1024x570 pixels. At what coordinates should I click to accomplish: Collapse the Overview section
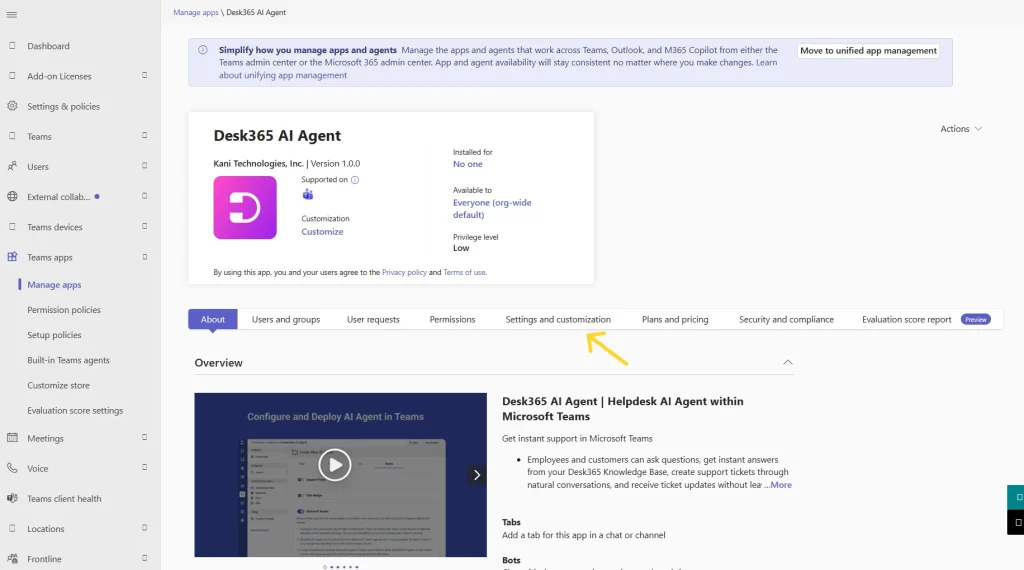coord(788,362)
